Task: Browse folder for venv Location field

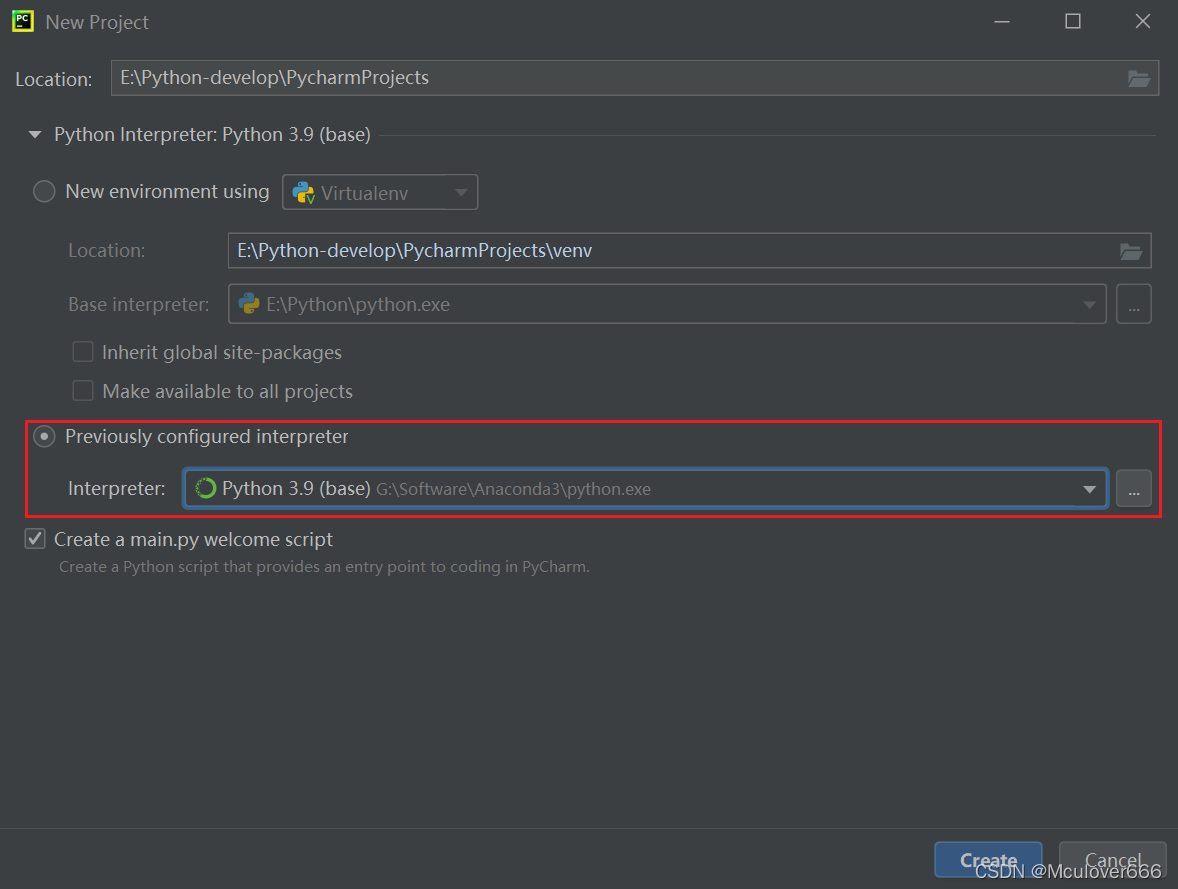Action: [1131, 251]
